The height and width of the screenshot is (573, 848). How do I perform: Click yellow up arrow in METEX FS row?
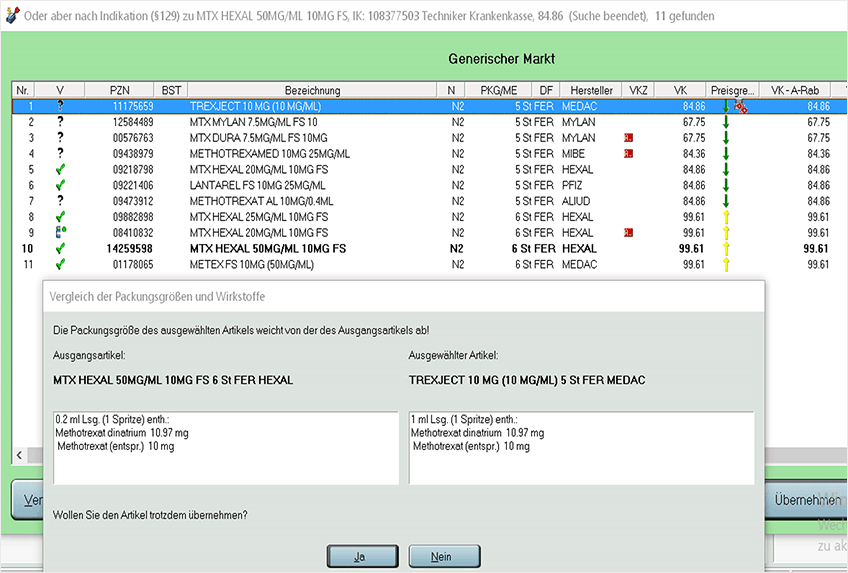[726, 264]
